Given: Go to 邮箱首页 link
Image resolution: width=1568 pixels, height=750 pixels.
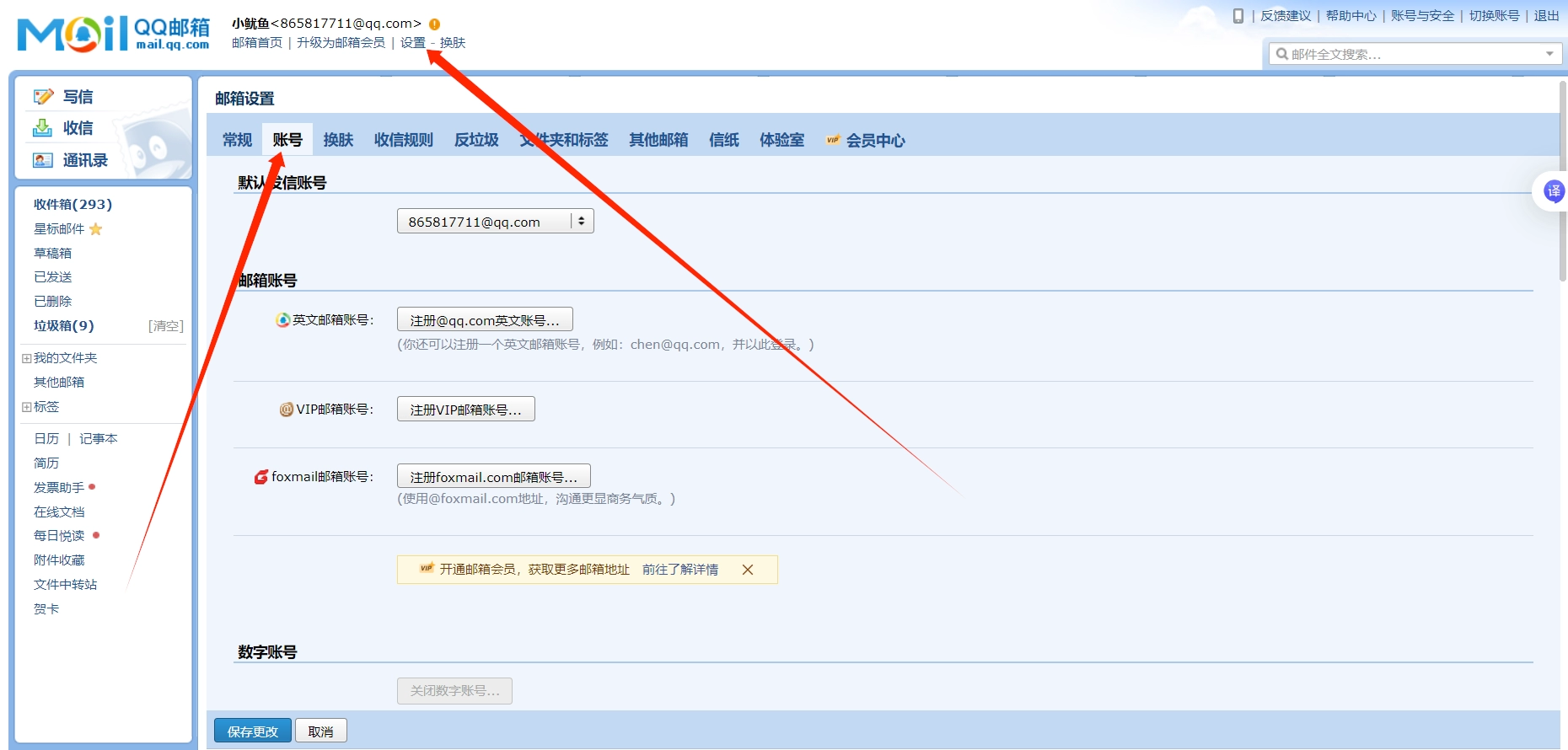Looking at the screenshot, I should pyautogui.click(x=257, y=43).
